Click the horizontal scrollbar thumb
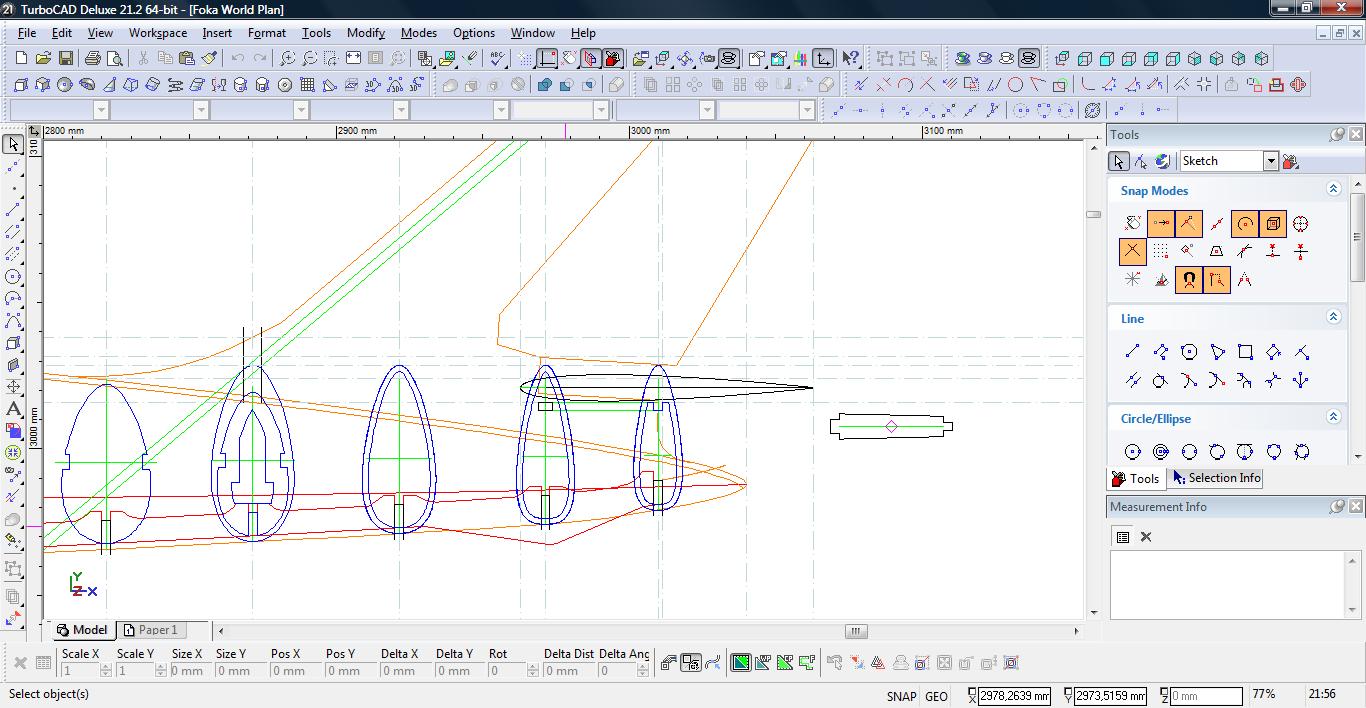 (855, 631)
